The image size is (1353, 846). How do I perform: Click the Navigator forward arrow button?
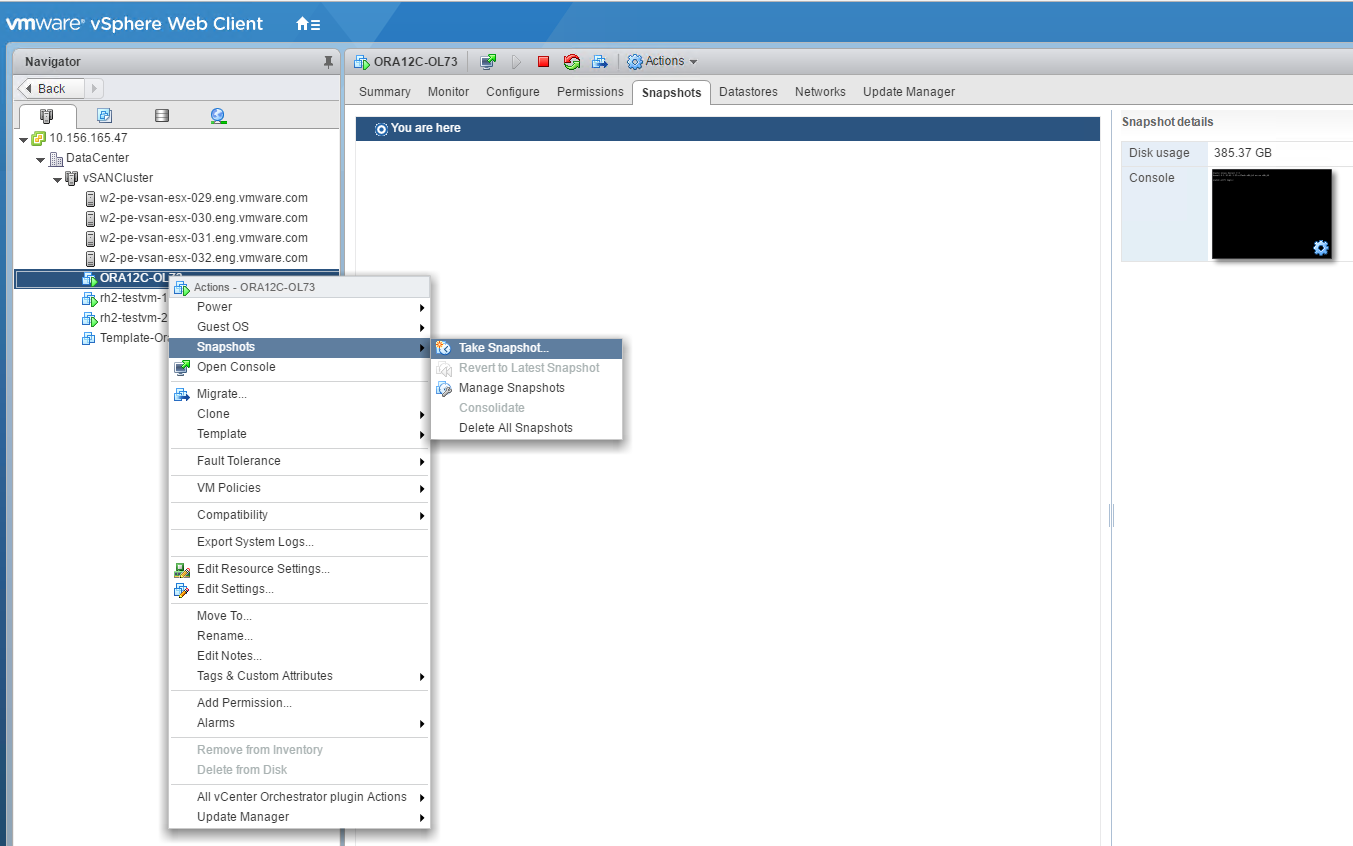(96, 89)
